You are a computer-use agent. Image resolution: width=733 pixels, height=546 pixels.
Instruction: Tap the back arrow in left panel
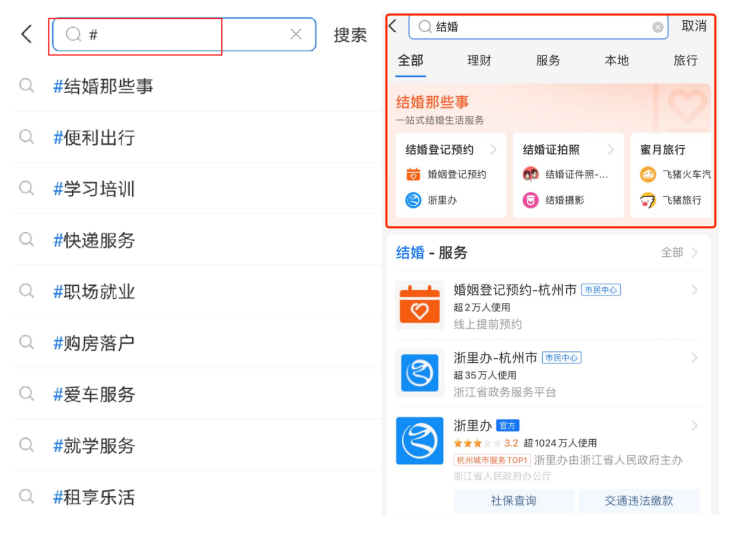tap(26, 34)
